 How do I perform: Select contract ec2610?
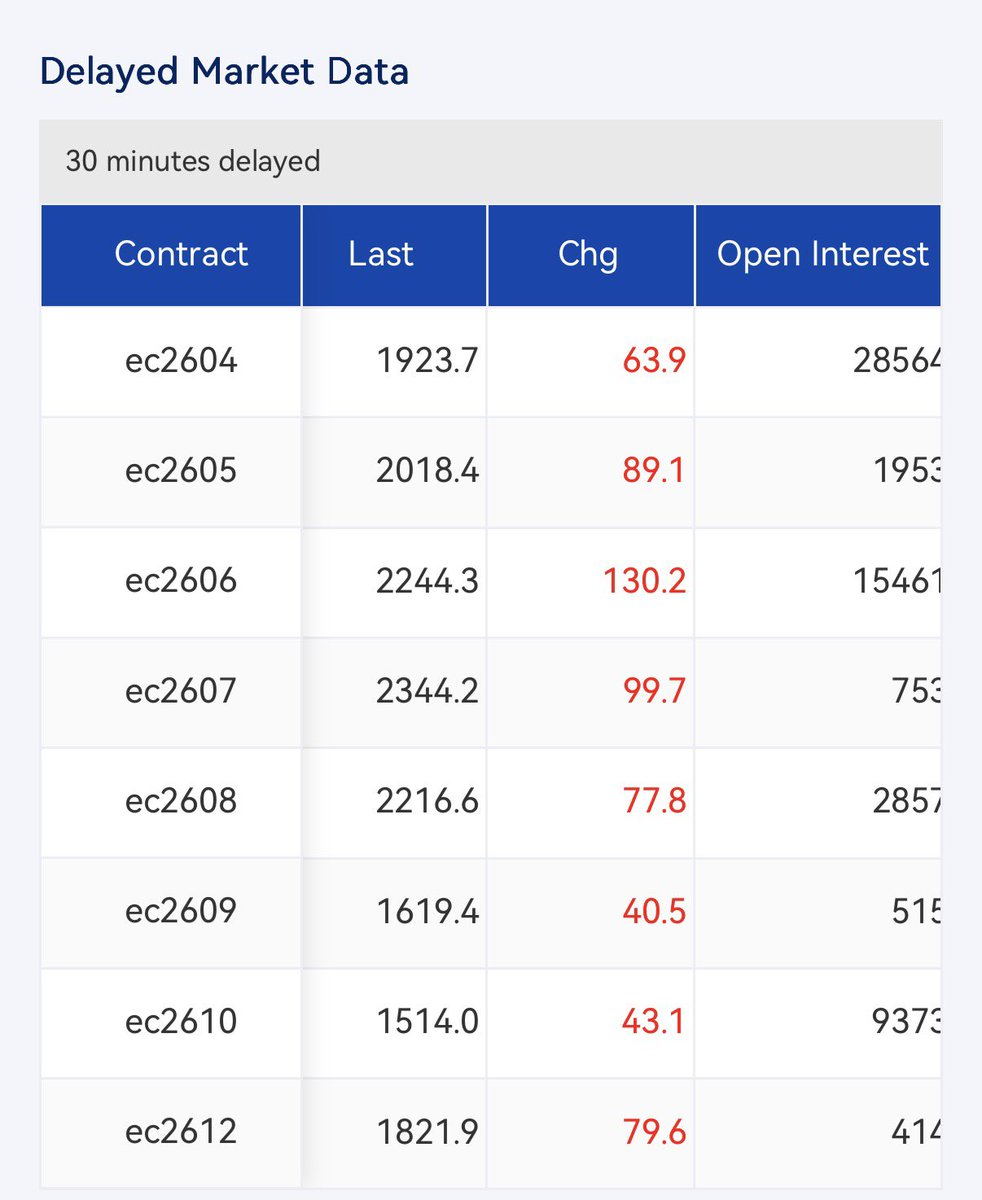click(x=181, y=1022)
